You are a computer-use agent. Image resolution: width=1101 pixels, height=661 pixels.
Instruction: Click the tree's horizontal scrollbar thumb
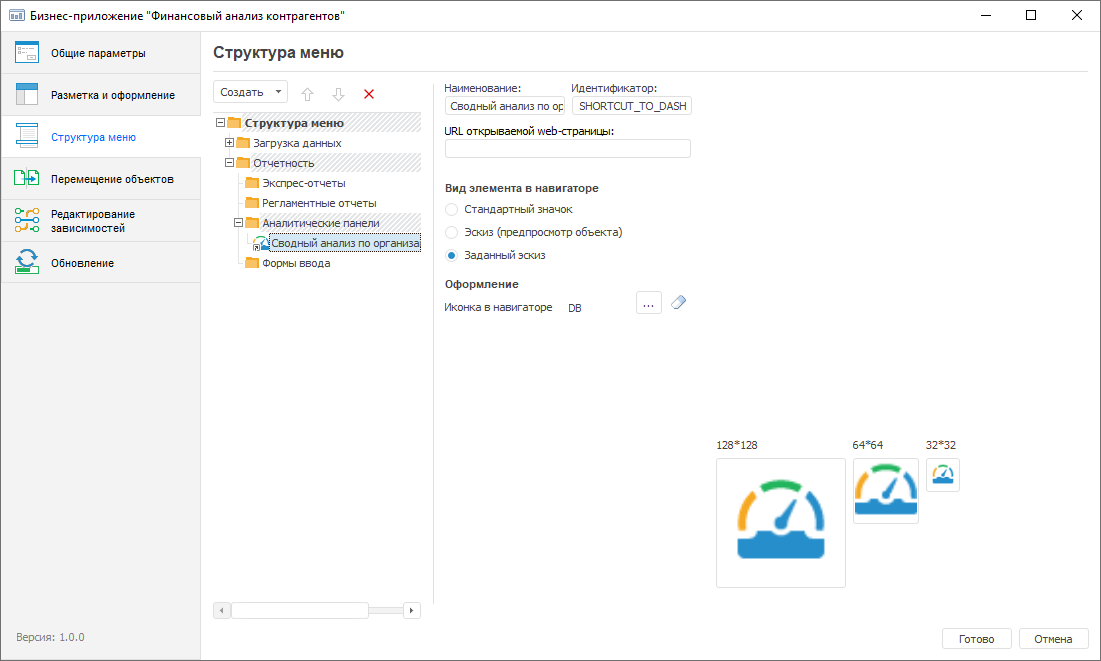300,610
